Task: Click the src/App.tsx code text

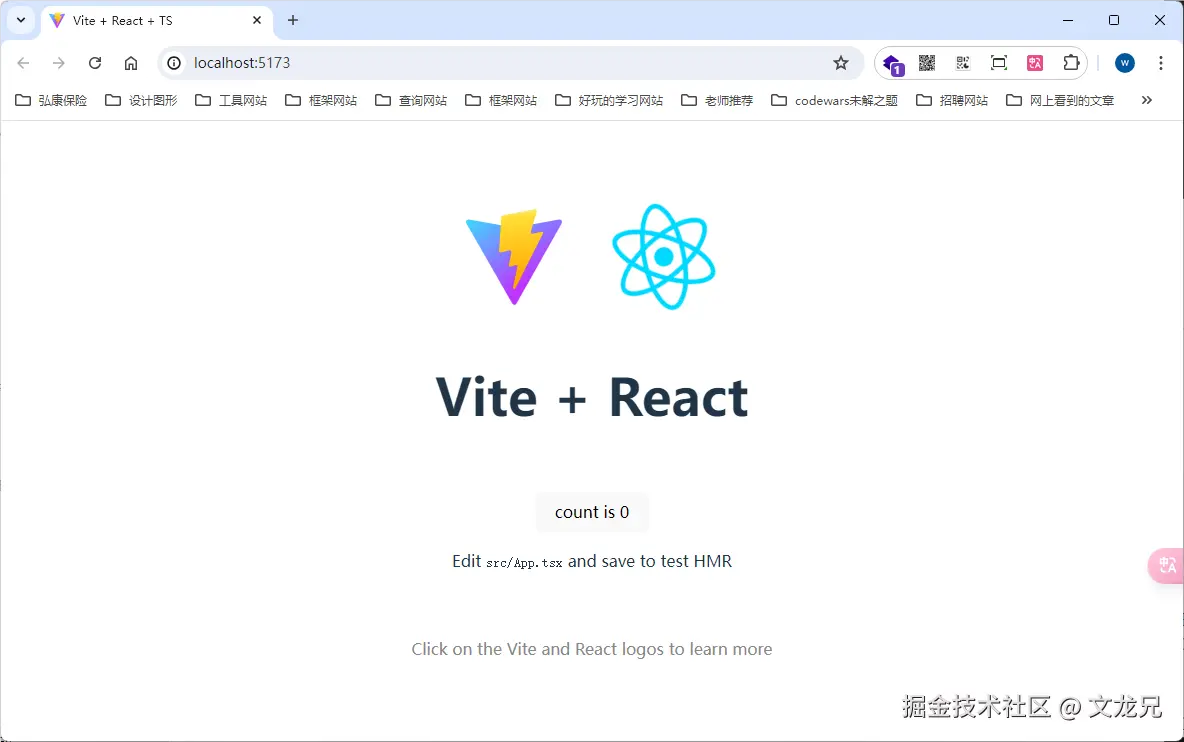Action: [524, 563]
